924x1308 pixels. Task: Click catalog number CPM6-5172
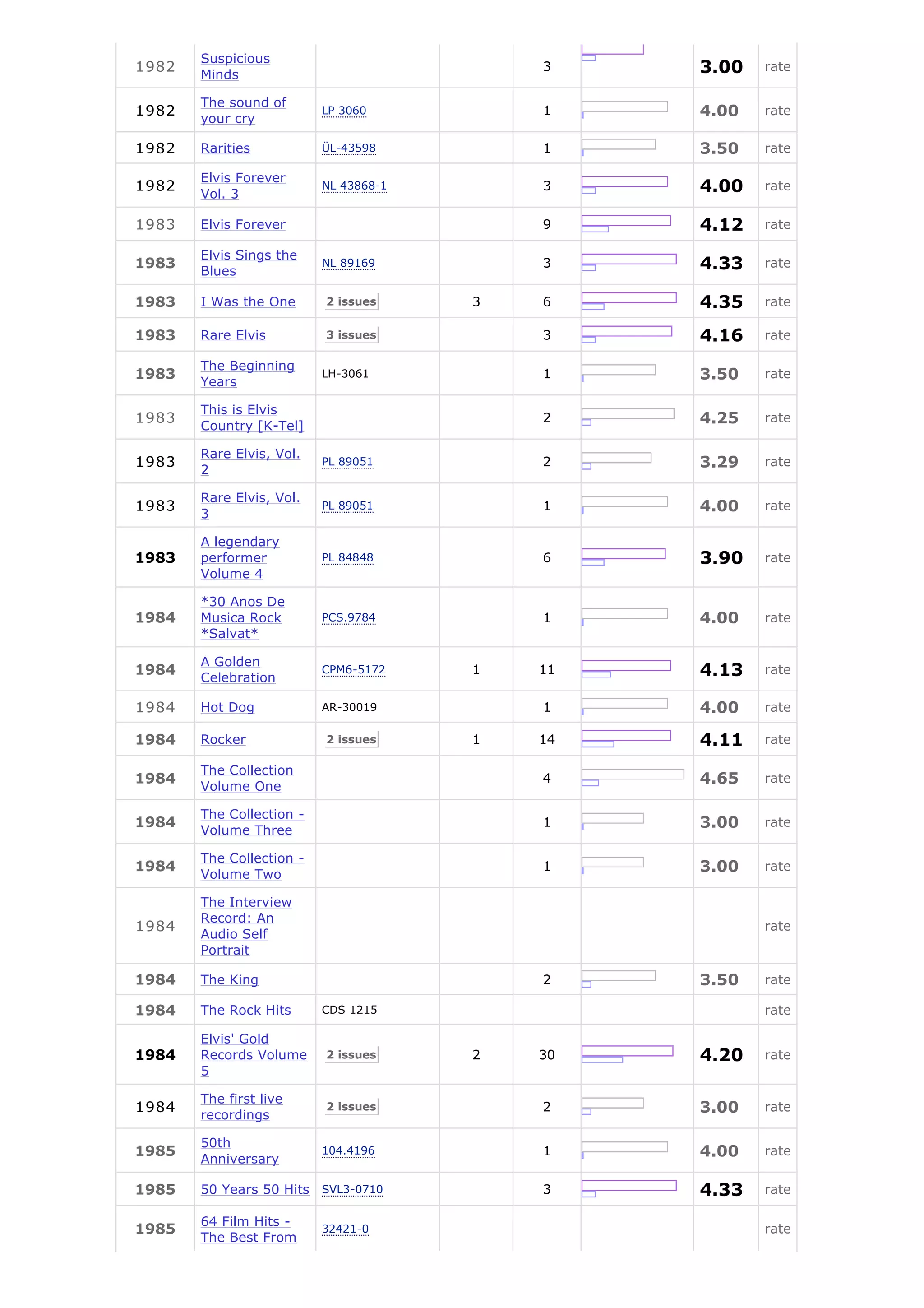[x=353, y=669]
